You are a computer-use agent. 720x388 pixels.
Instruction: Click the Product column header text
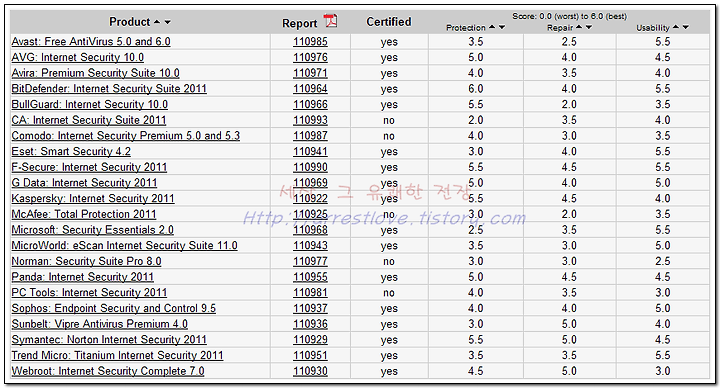(x=129, y=22)
